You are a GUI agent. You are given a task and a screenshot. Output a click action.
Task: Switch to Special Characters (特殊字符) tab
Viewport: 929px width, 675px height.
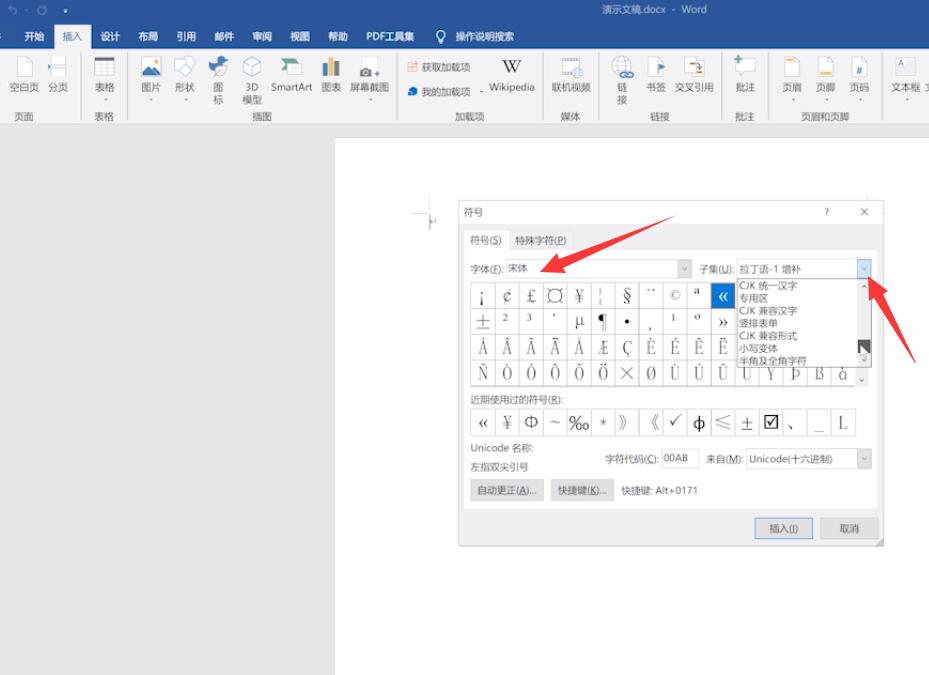(540, 240)
